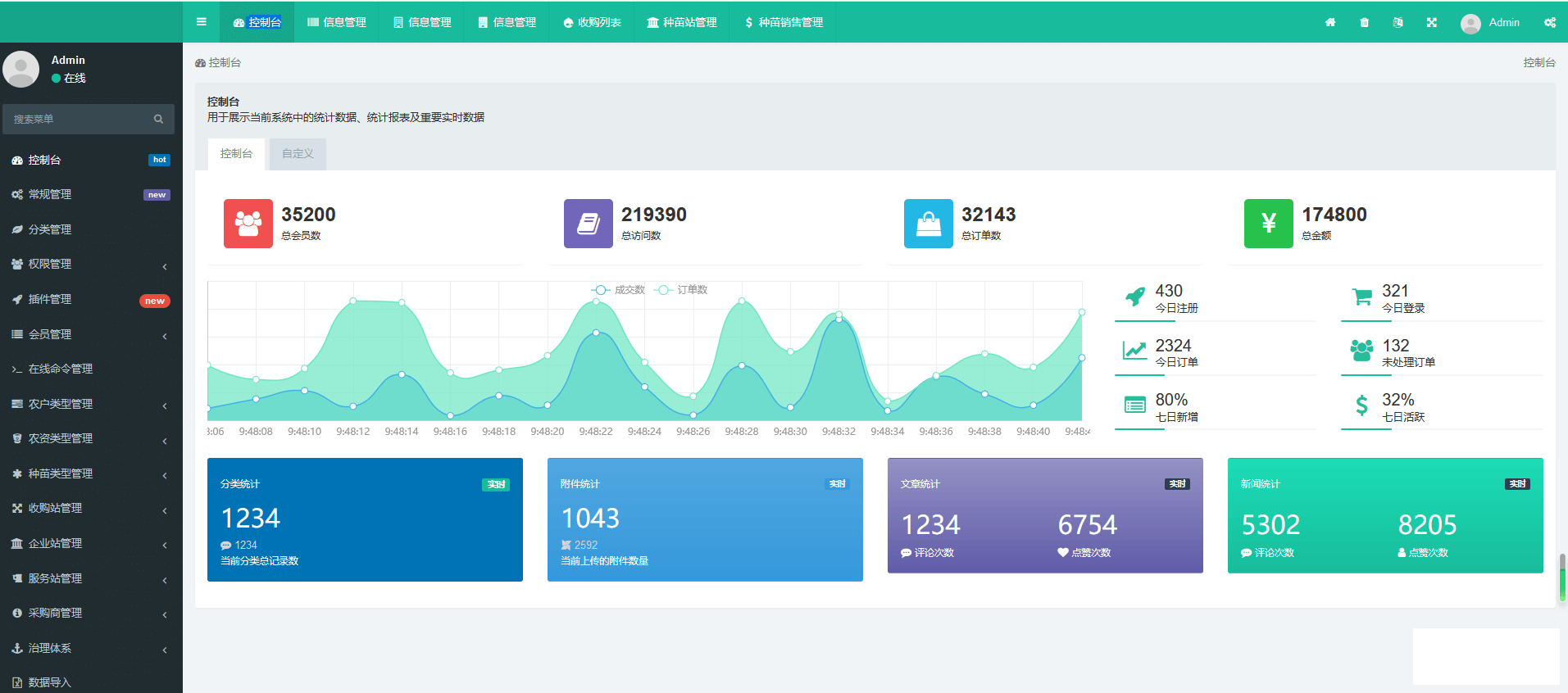Click the red 总会员数 users icon
This screenshot has width=1568, height=693.
[x=248, y=223]
